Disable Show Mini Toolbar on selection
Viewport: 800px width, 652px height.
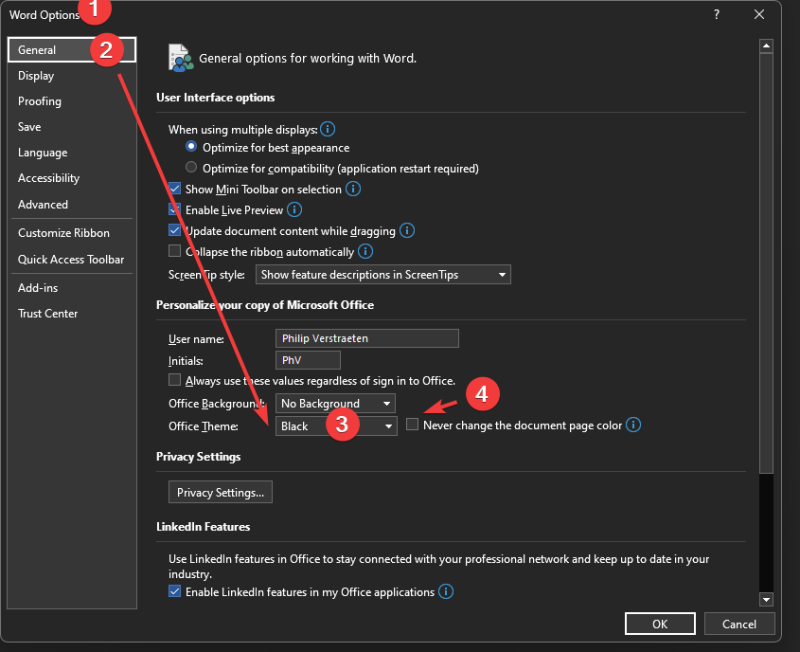pos(176,189)
